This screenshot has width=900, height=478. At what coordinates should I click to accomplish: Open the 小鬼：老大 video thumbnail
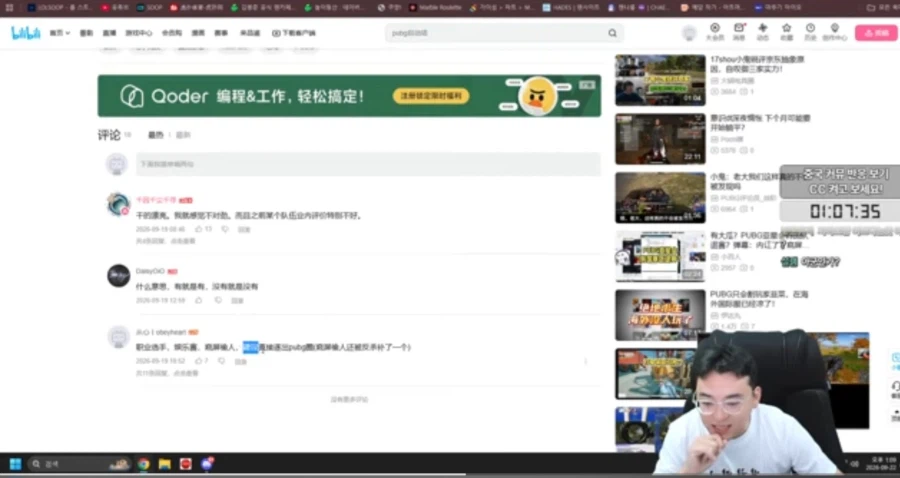660,197
